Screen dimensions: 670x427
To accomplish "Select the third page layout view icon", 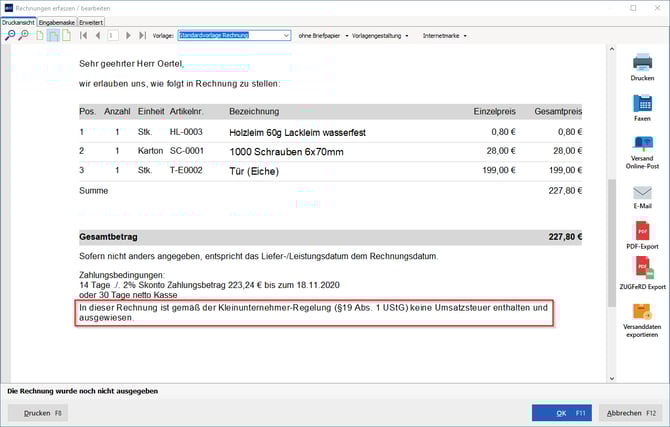I will pyautogui.click(x=67, y=35).
